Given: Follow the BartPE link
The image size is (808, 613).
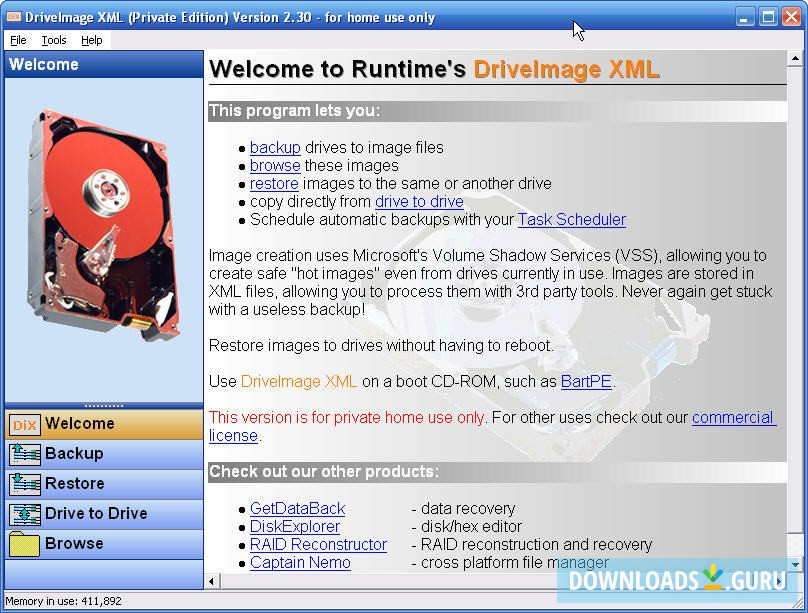Looking at the screenshot, I should 585,381.
